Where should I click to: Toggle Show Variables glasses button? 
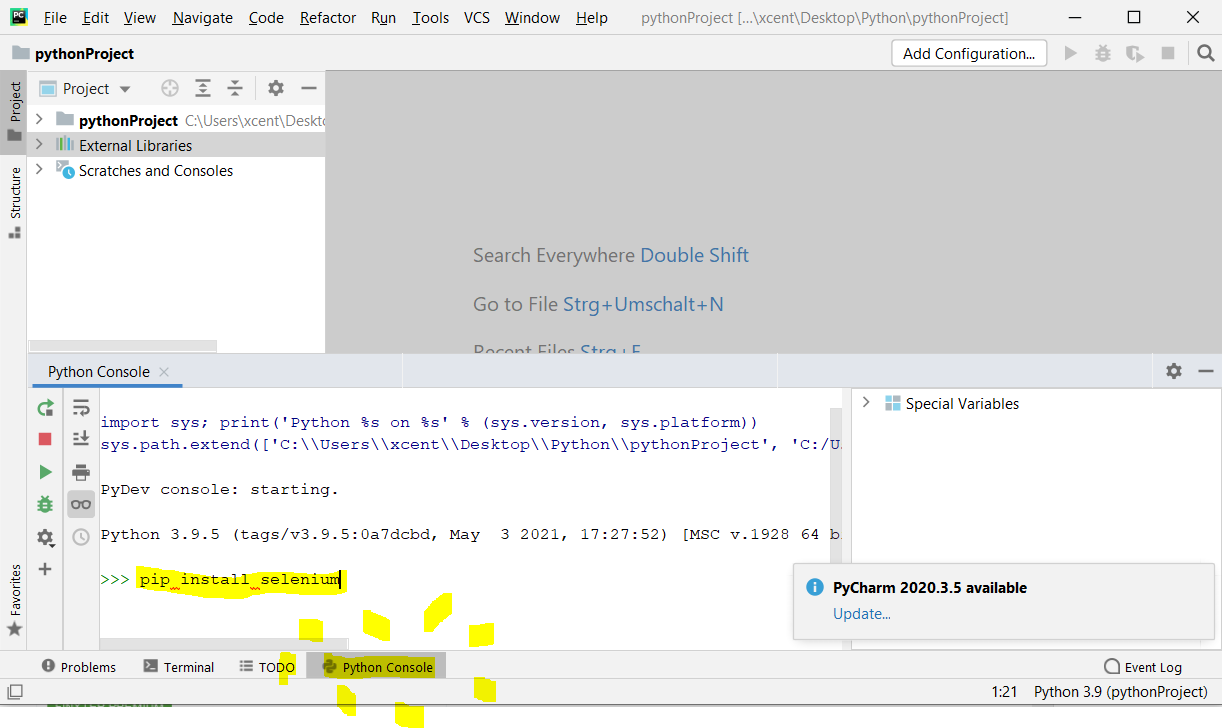pos(81,504)
